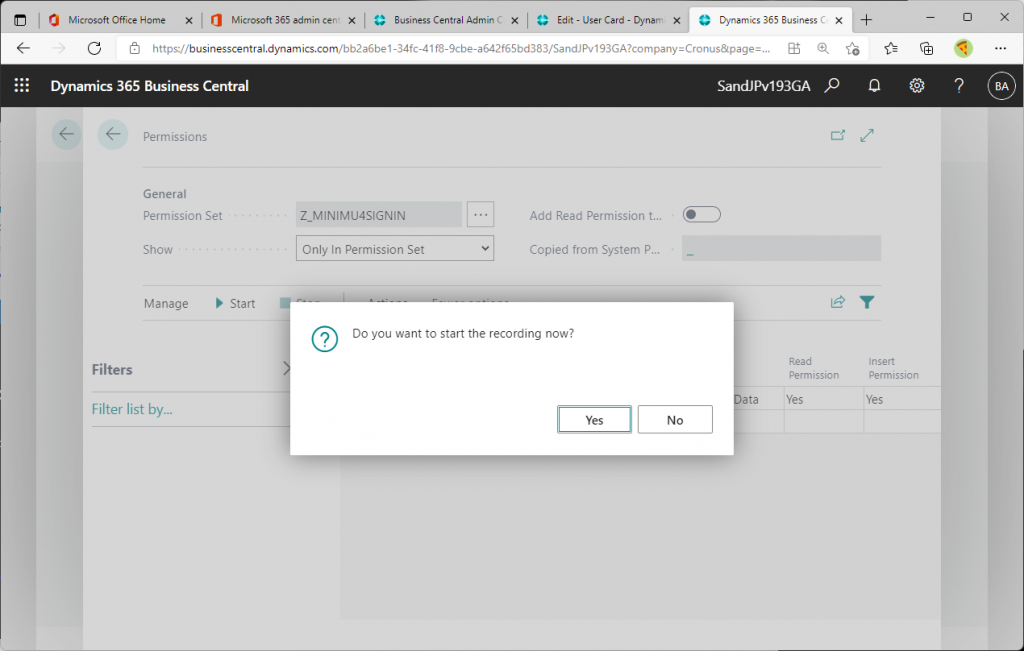The height and width of the screenshot is (651, 1024).
Task: Switch to Edit - User Card tab
Action: click(x=610, y=20)
